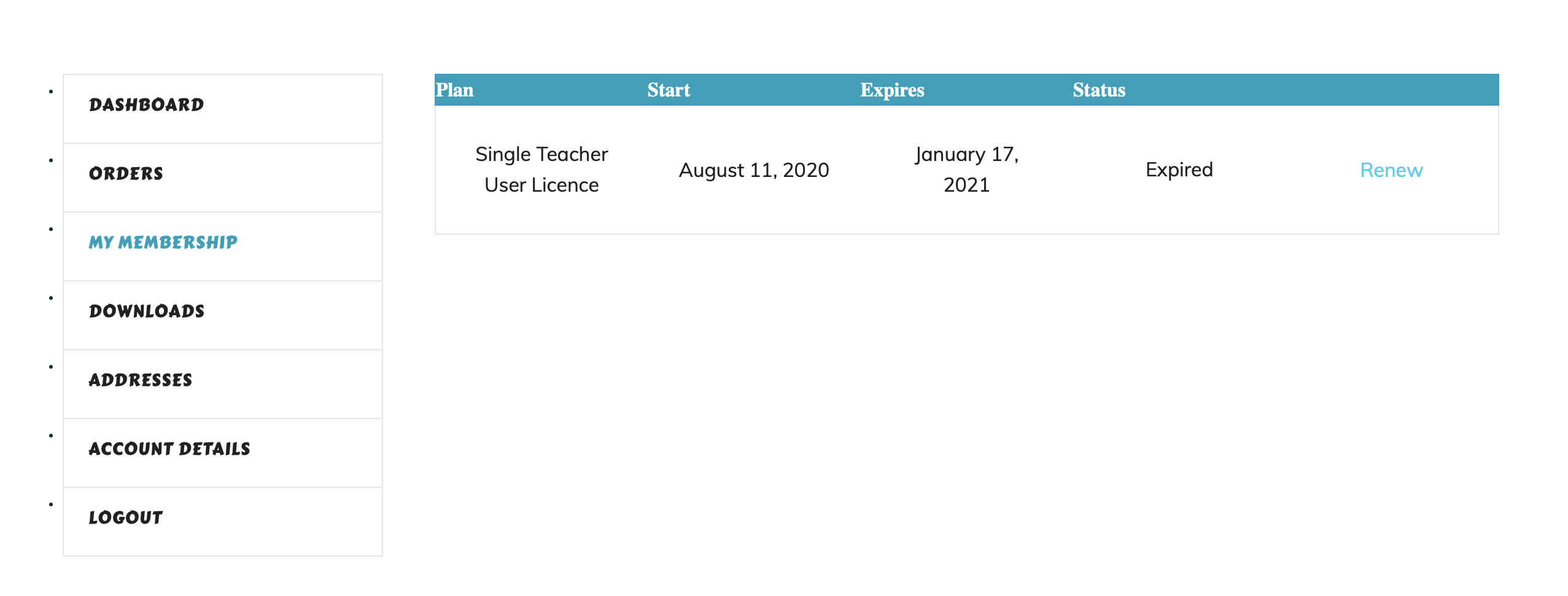Screen dimensions: 1568x596
Task: Click the bullet beside Orders
Action: pos(51,161)
